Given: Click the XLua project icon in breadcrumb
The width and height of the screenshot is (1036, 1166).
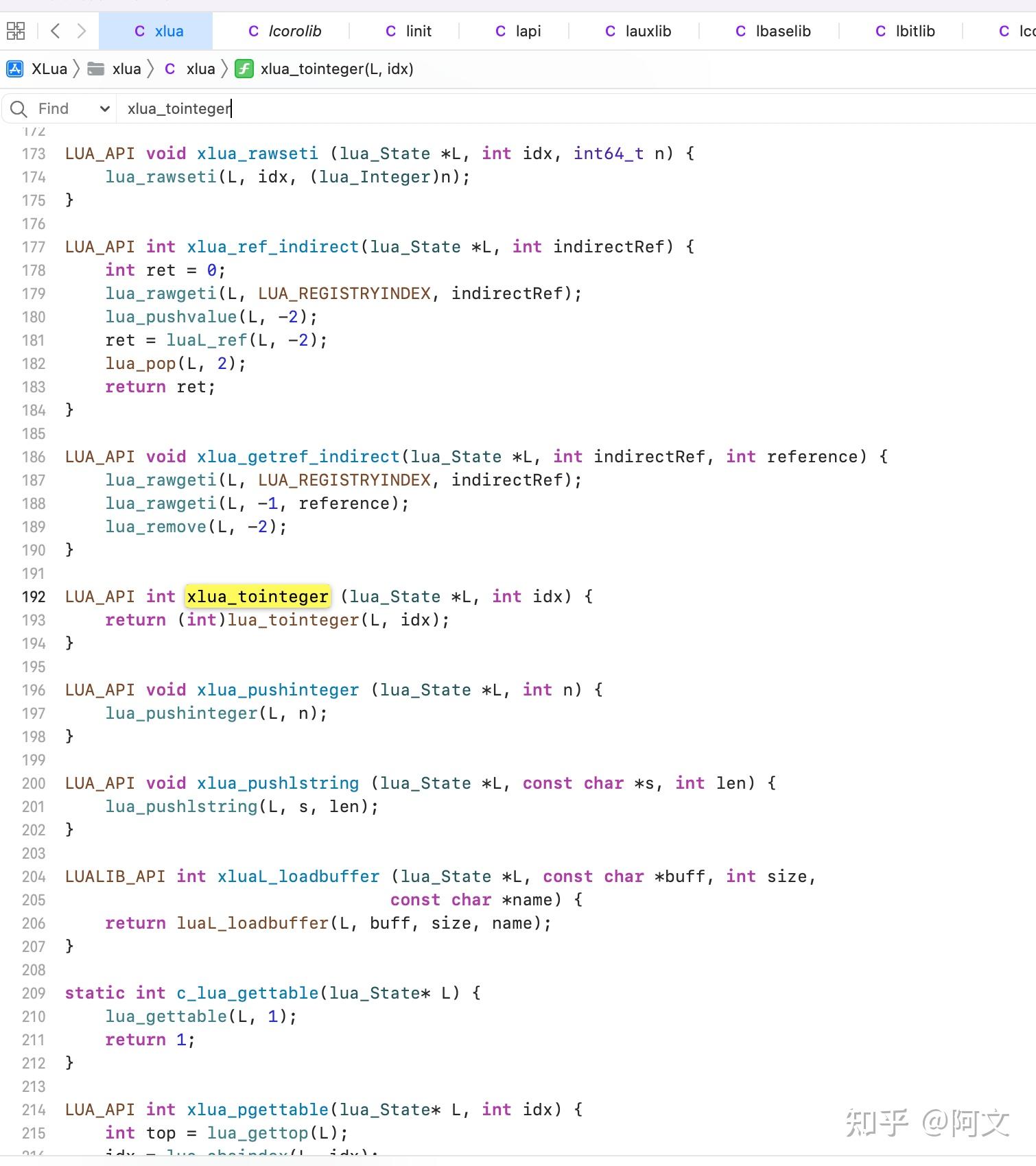Looking at the screenshot, I should pos(15,69).
